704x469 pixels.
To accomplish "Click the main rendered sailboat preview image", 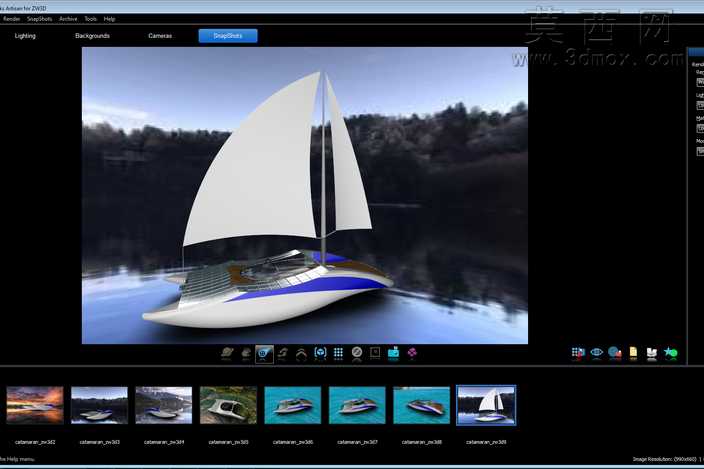I will (x=305, y=196).
